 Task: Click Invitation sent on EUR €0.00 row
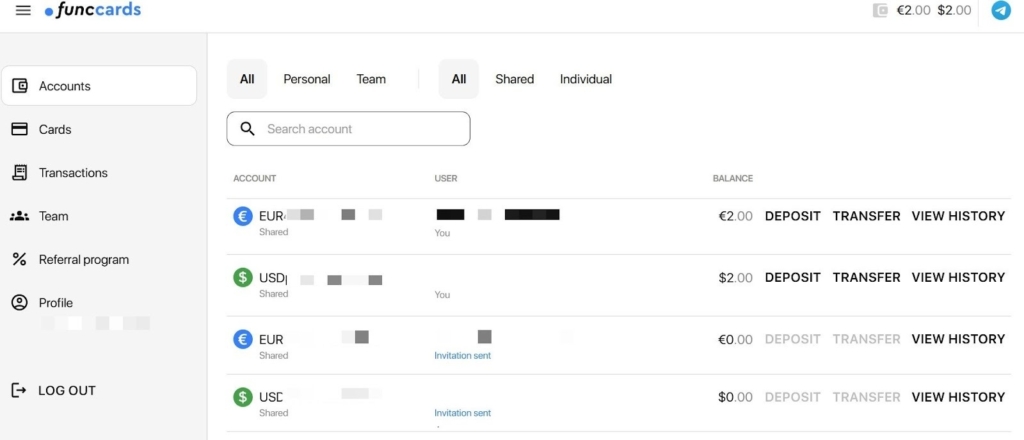click(x=462, y=356)
